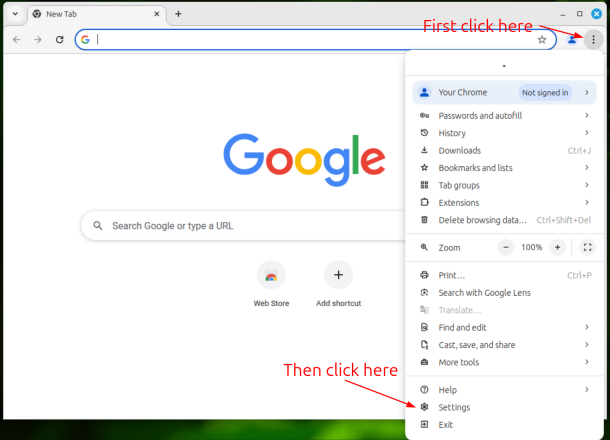610x440 pixels.
Task: Click the back navigation arrow
Action: 16,40
